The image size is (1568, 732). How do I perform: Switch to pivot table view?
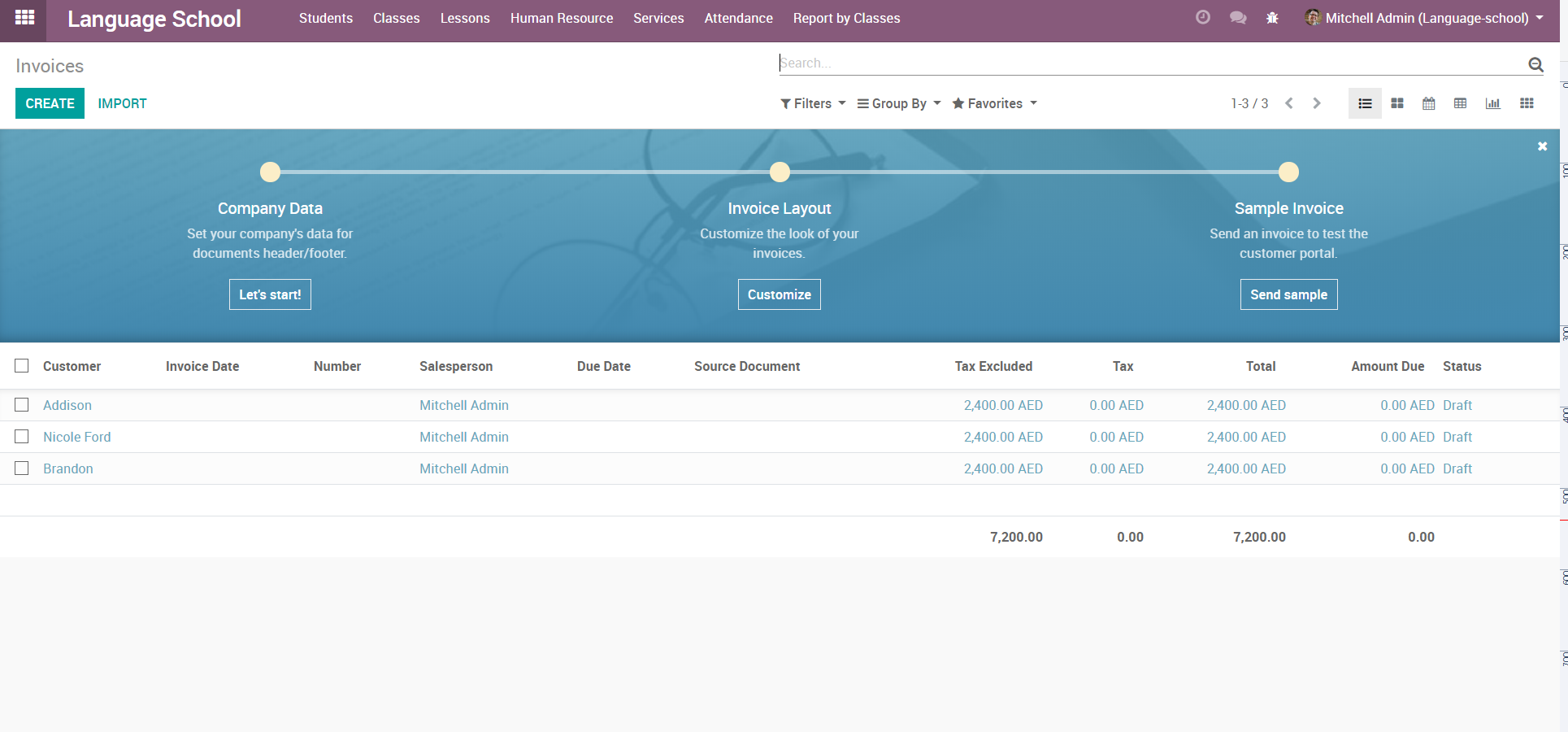(1460, 103)
